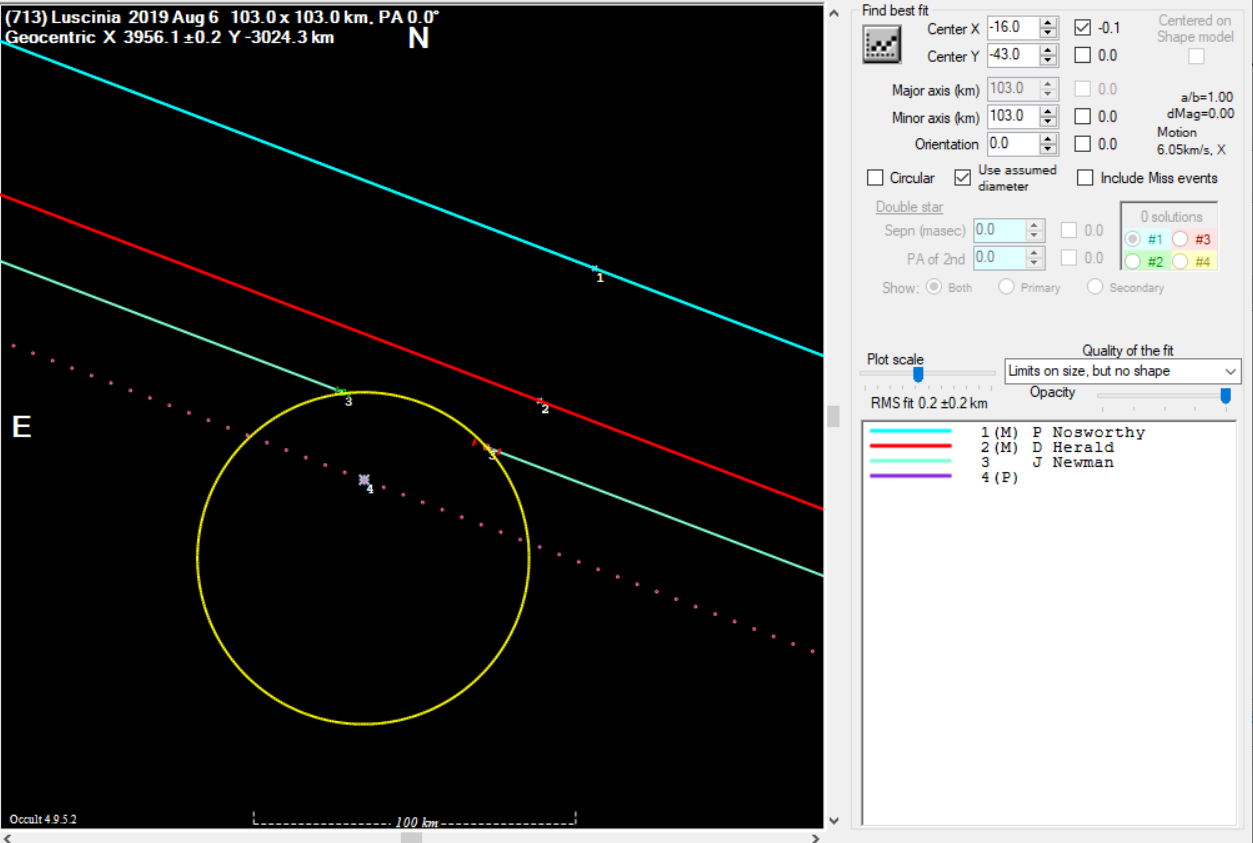Select solution #1 radio button
Image resolution: width=1253 pixels, height=843 pixels.
pos(1133,239)
